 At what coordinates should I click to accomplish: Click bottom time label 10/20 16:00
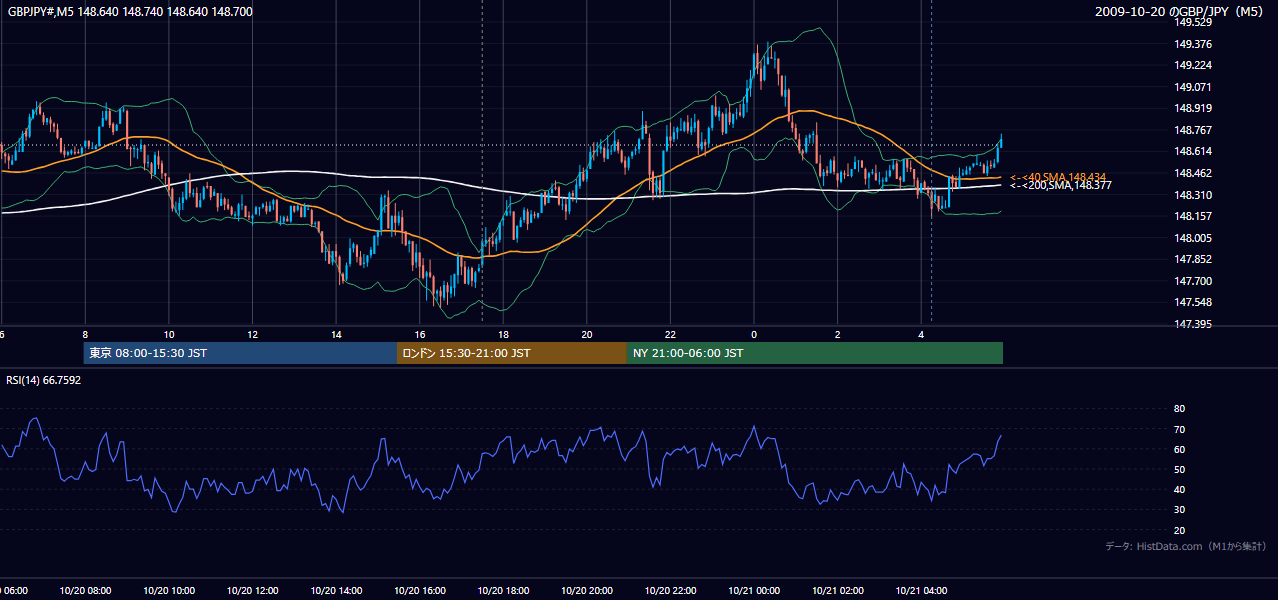[419, 591]
